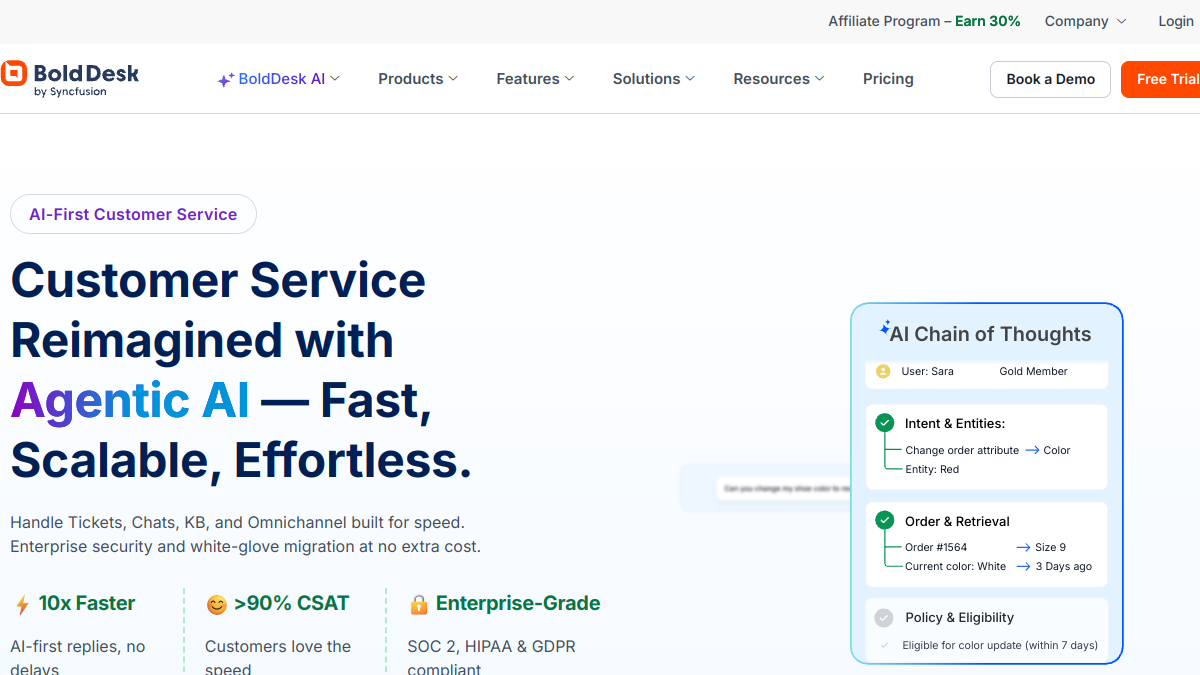Click the green check beside Order & Retrieval
Screen dimensions: 1200x675
pos(885,521)
